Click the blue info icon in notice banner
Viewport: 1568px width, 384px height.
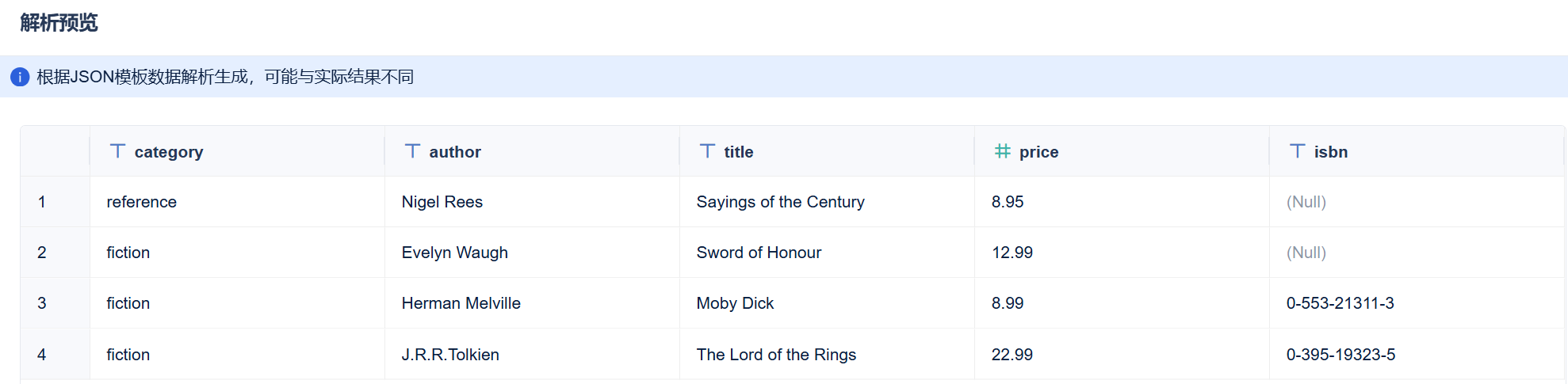click(20, 77)
